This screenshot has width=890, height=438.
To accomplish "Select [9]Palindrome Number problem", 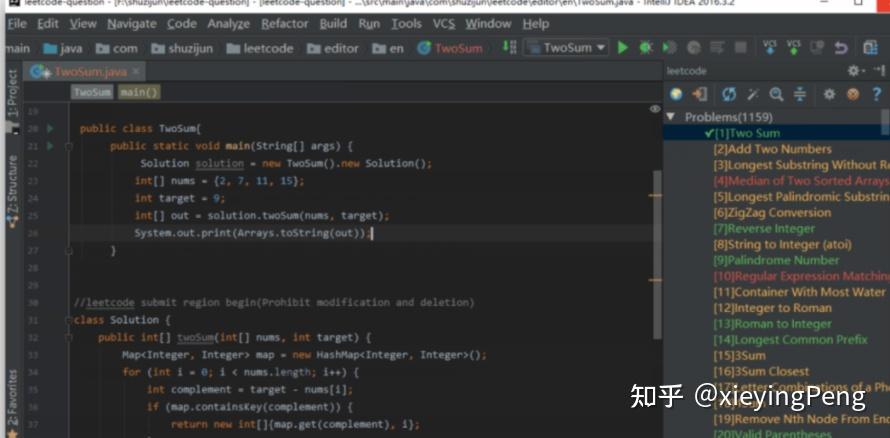I will point(776,260).
